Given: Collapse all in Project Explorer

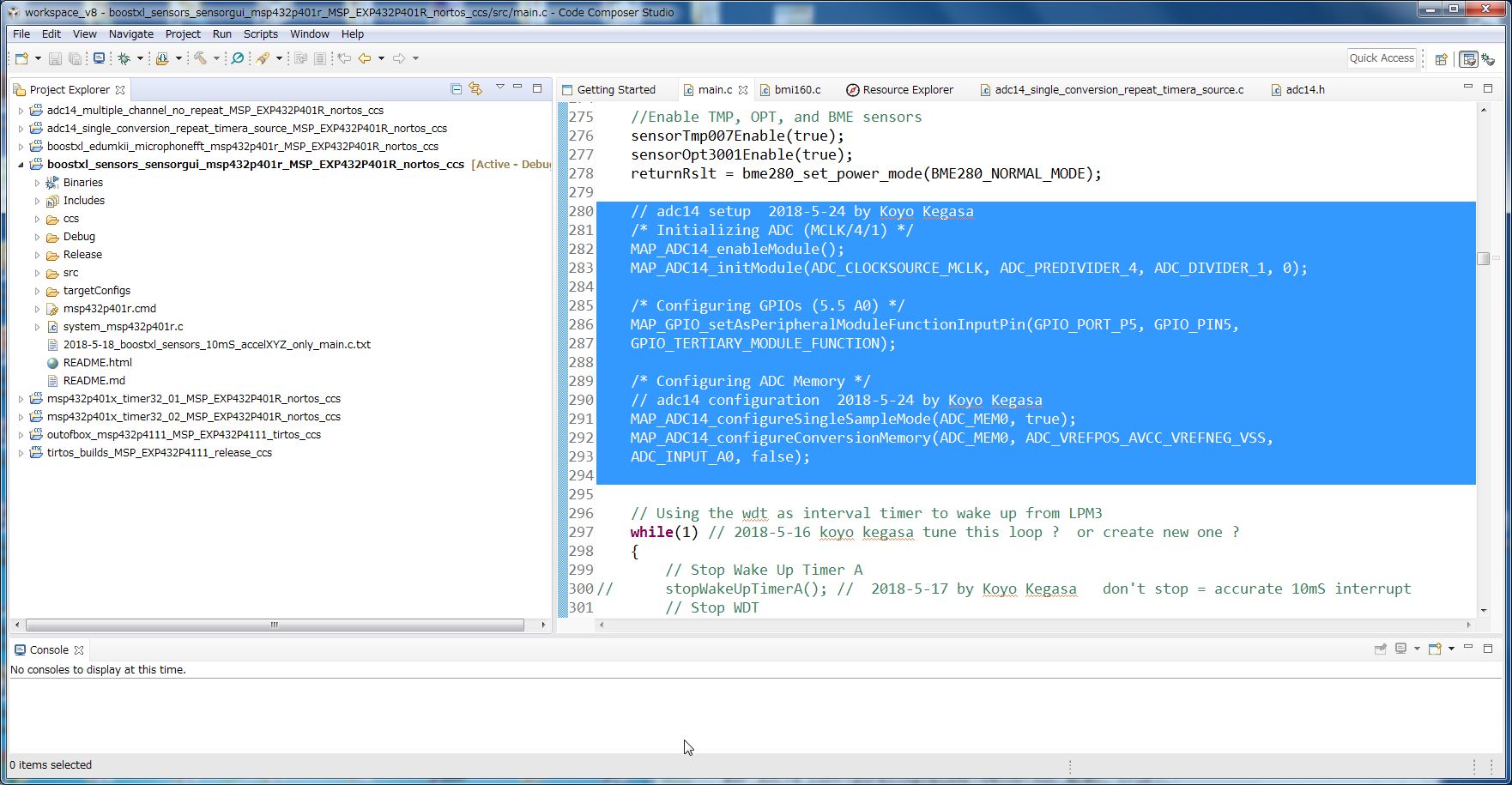Looking at the screenshot, I should pos(457,88).
